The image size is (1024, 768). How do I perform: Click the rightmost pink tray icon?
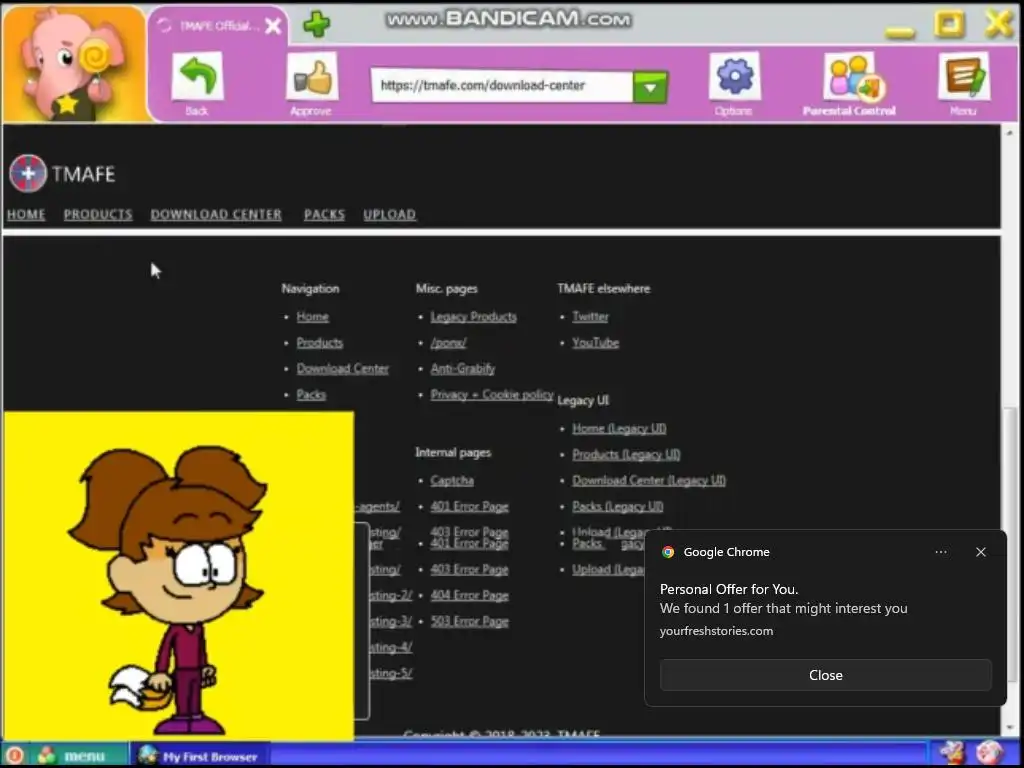click(989, 754)
